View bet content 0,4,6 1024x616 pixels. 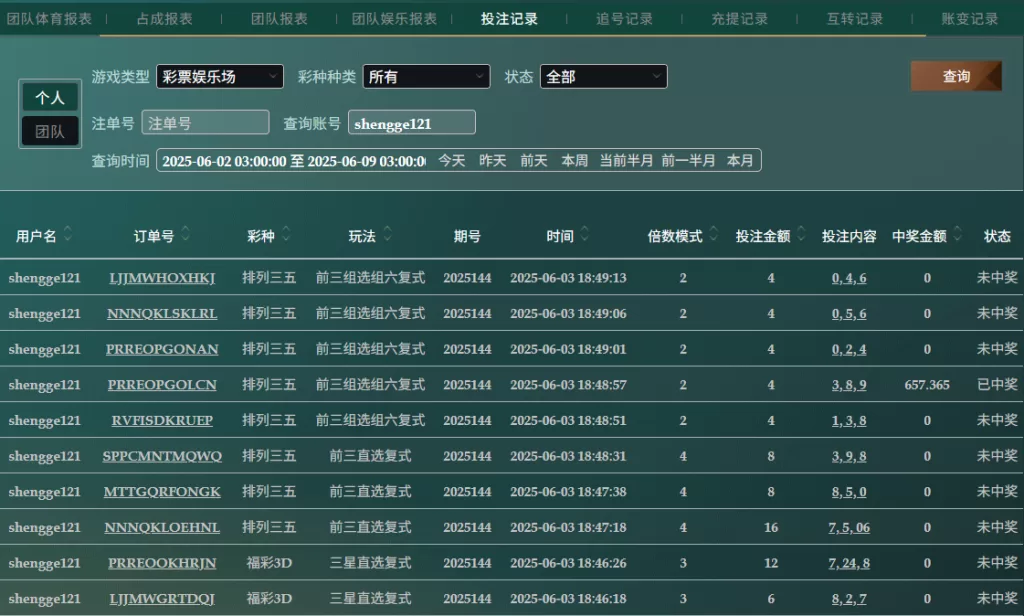click(849, 278)
